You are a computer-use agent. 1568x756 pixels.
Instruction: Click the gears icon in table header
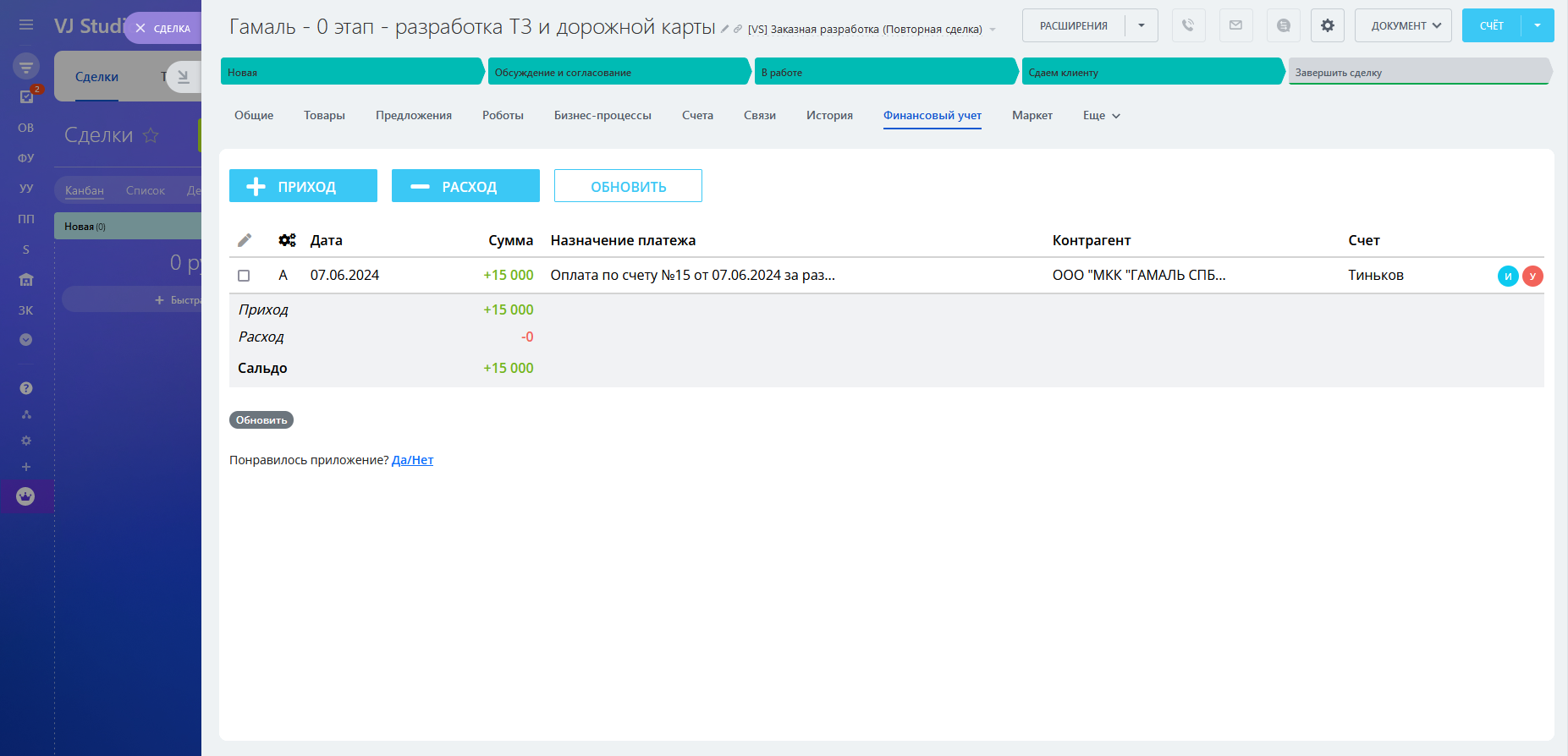pos(287,240)
